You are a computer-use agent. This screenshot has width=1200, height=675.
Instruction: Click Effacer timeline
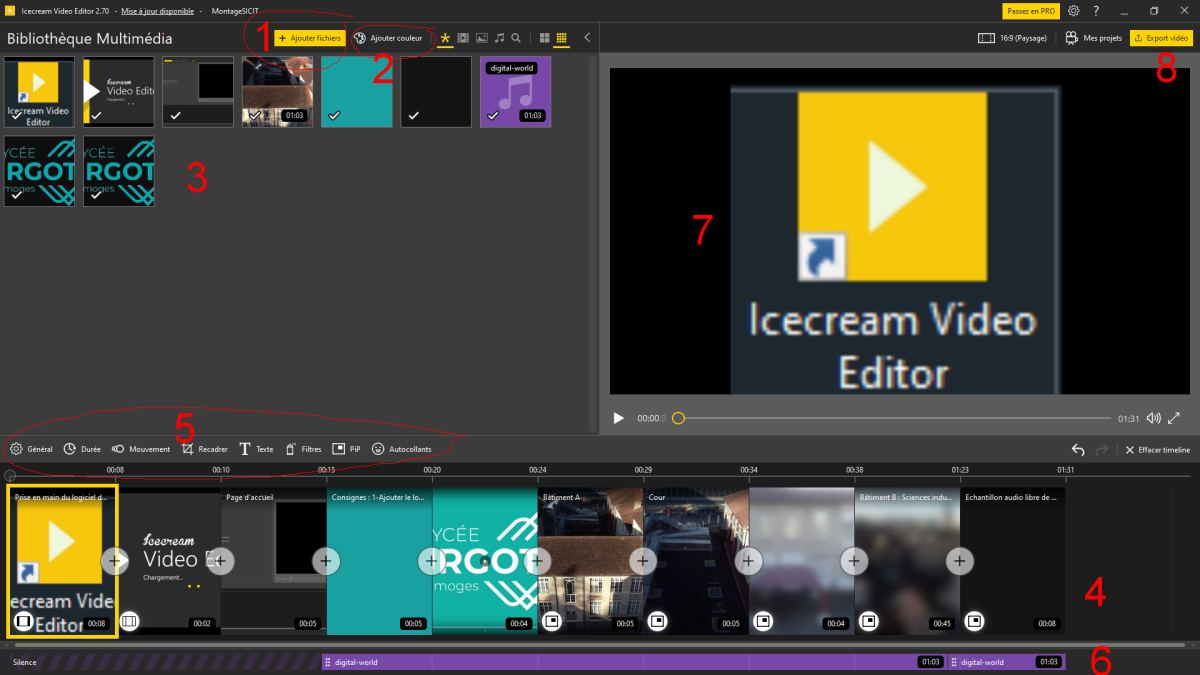tap(1158, 450)
